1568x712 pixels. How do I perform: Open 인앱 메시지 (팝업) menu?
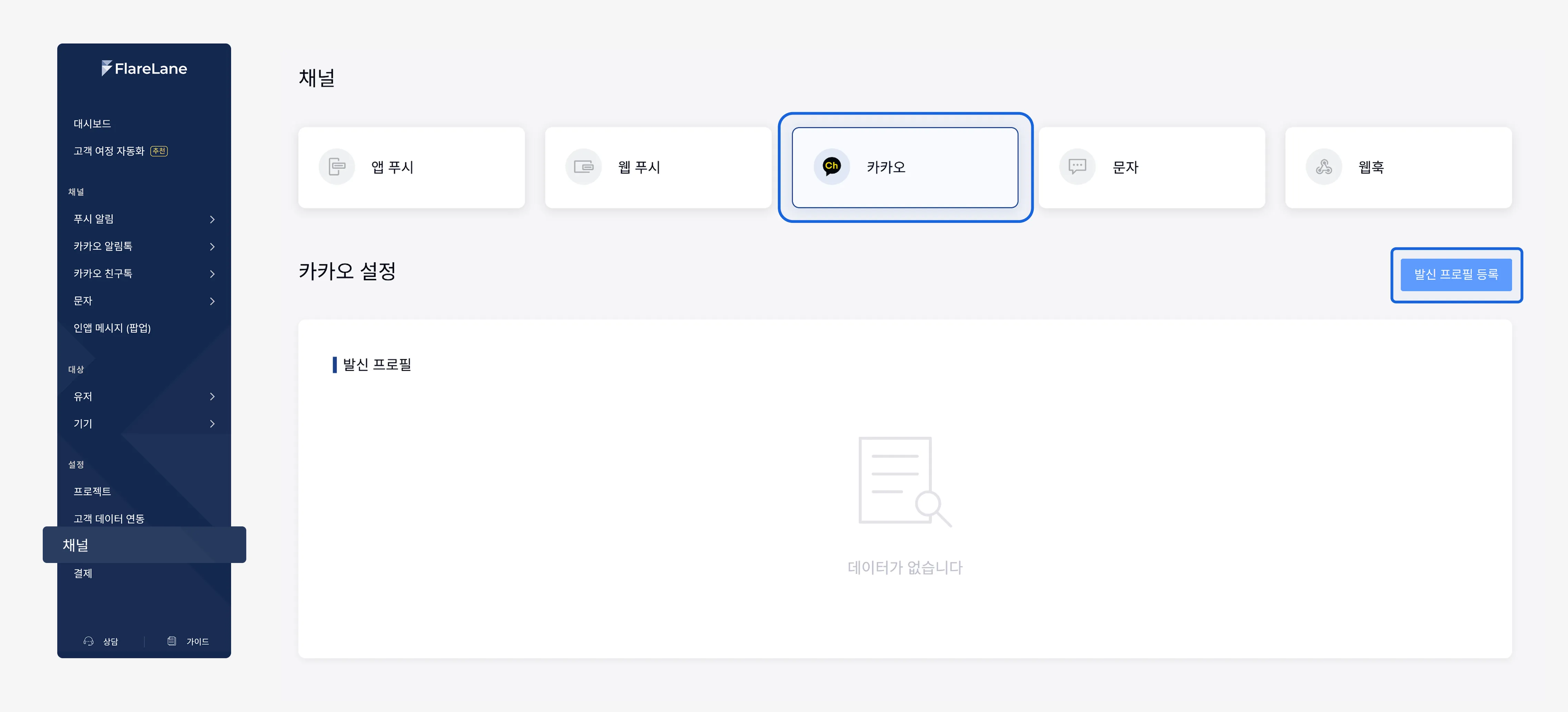pyautogui.click(x=112, y=328)
